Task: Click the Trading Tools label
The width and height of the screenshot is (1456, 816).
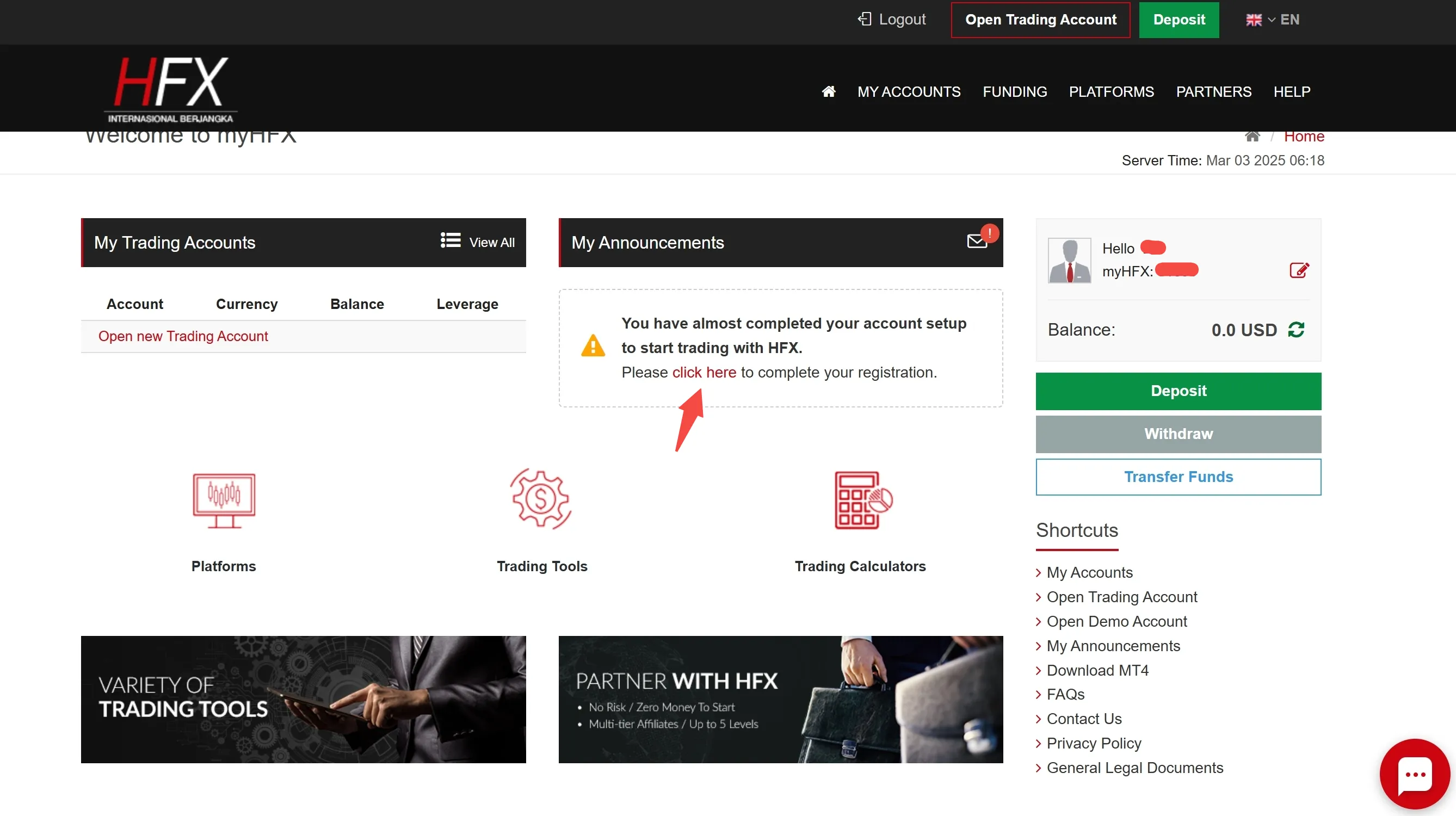Action: click(x=542, y=566)
